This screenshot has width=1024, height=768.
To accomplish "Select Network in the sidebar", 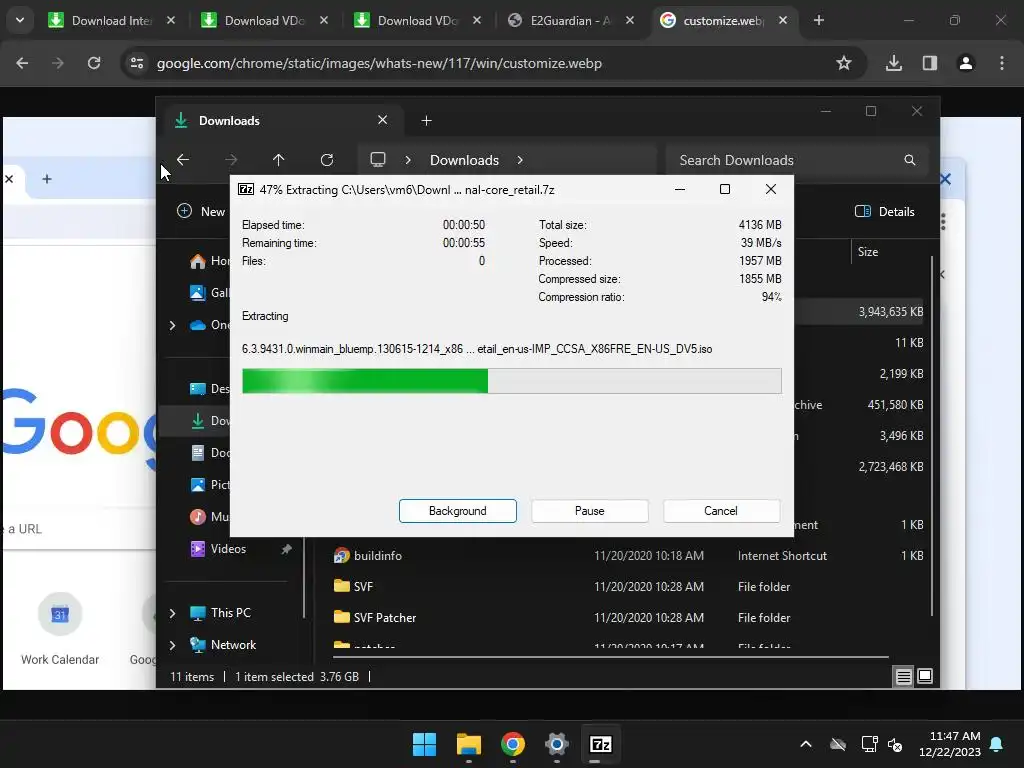I will pos(223,645).
